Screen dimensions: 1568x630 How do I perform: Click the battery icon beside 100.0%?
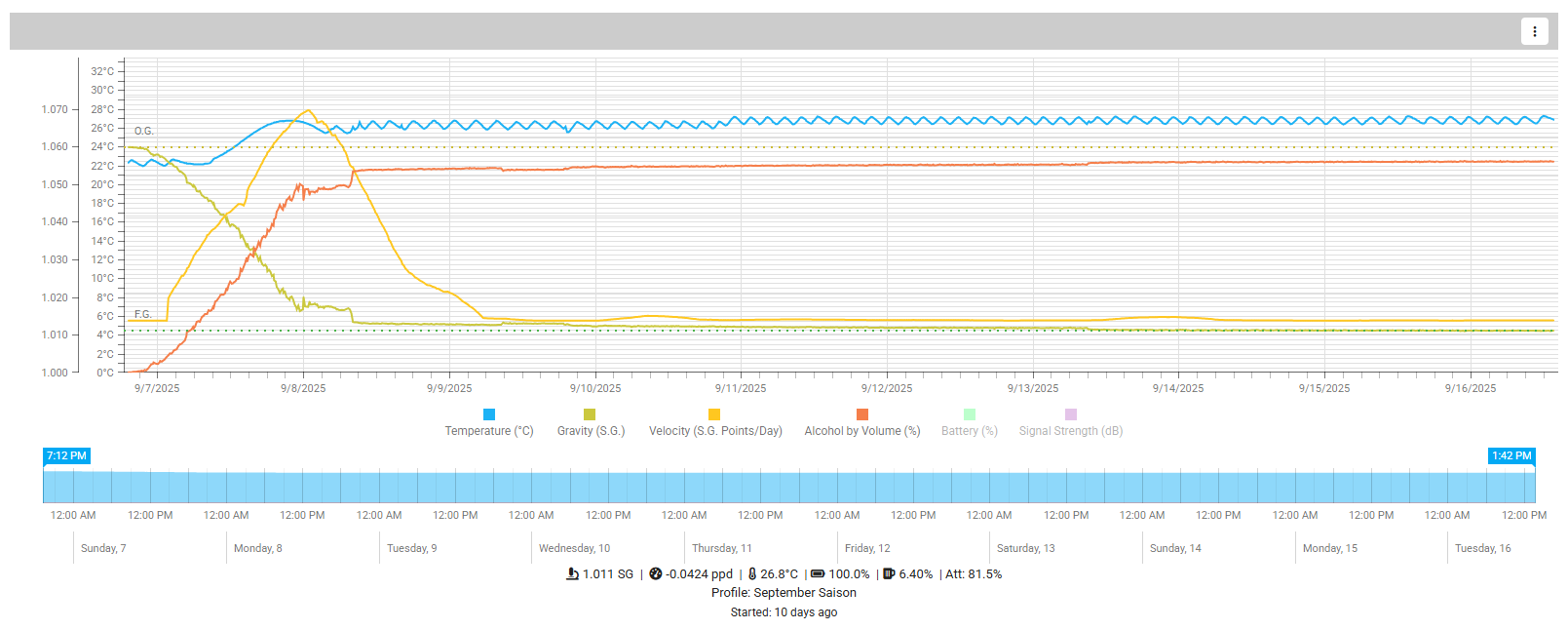point(818,574)
